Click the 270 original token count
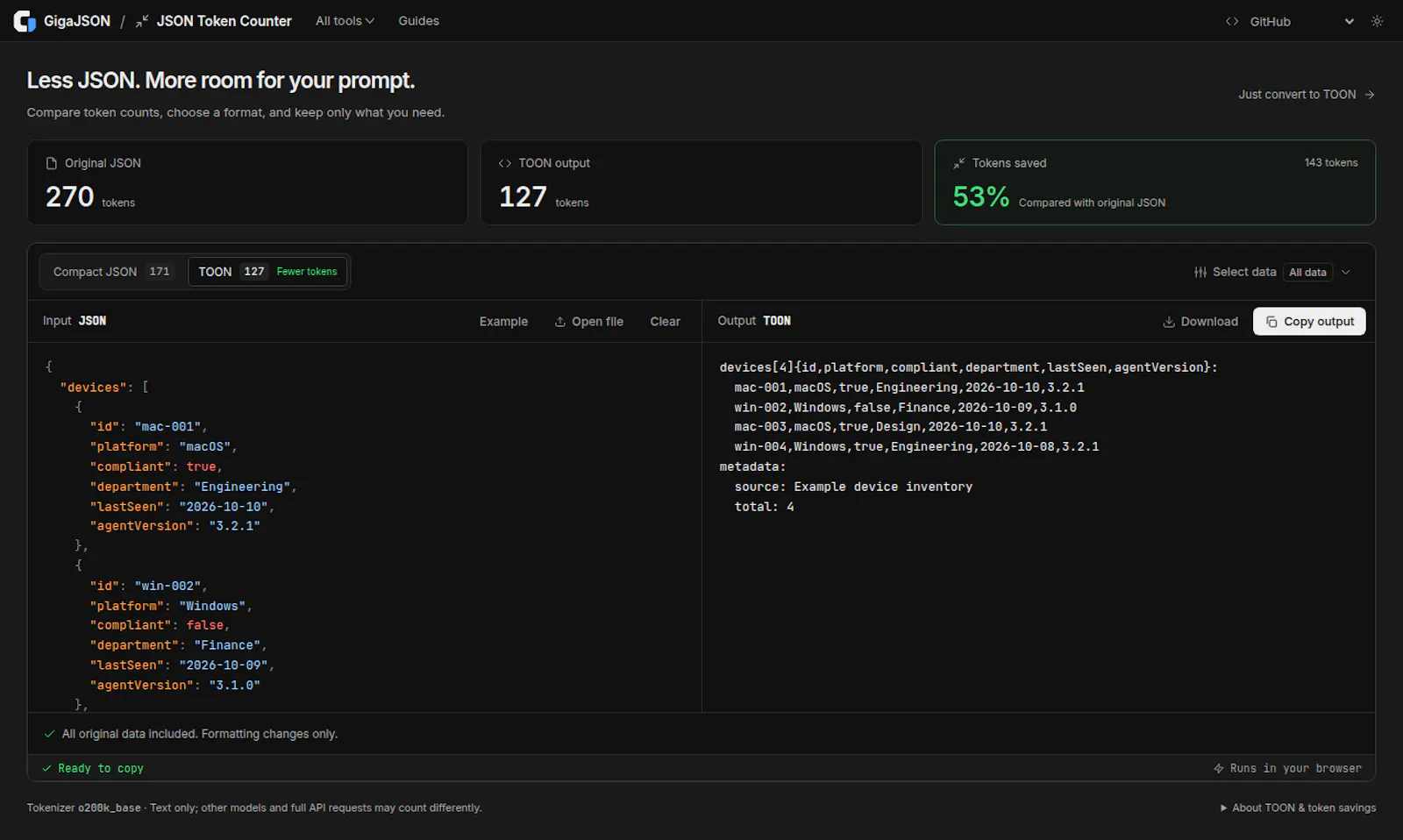 click(x=70, y=196)
